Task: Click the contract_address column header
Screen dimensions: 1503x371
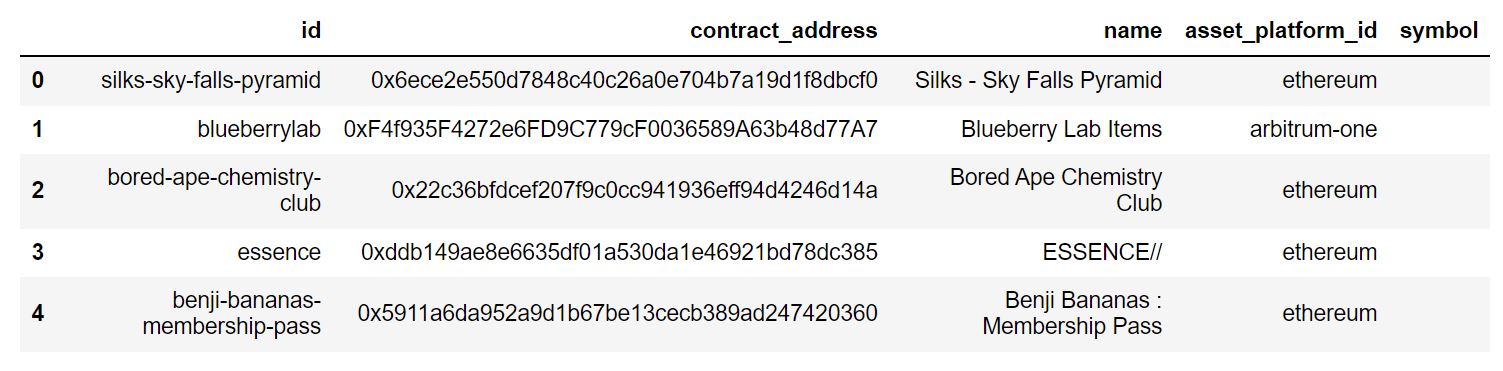Action: 784,31
